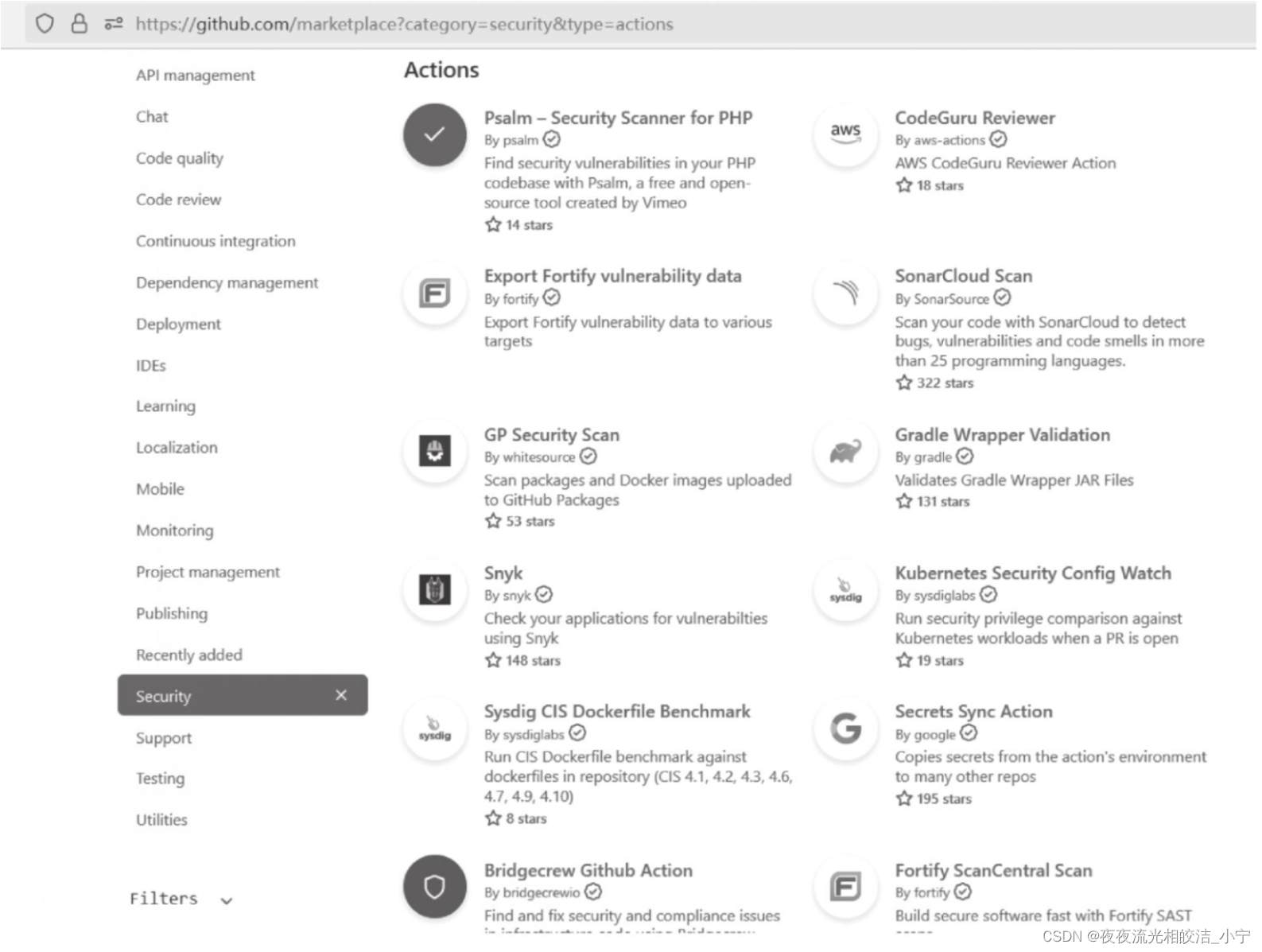1262x952 pixels.
Task: Open the Localization category
Action: click(x=177, y=448)
